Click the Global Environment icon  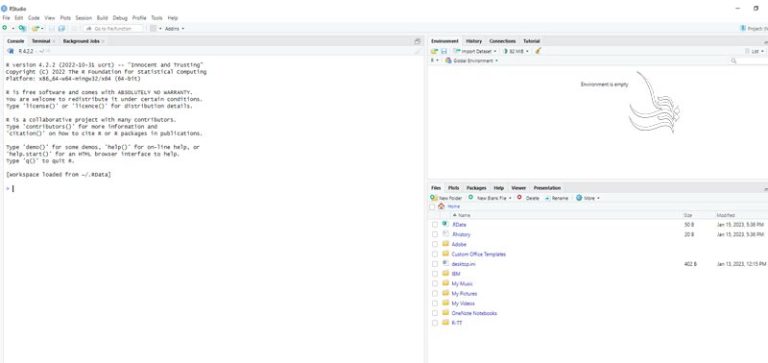[448, 61]
